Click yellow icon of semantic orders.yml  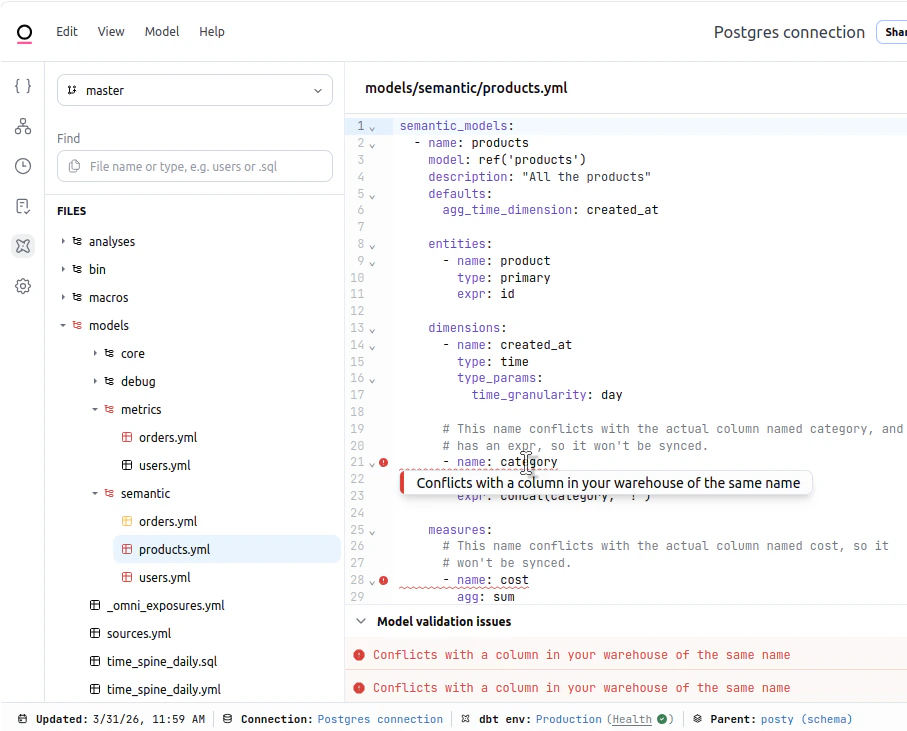[x=127, y=520]
